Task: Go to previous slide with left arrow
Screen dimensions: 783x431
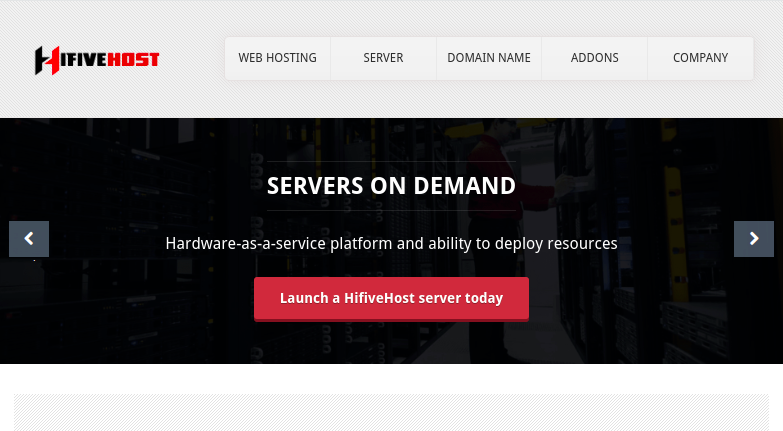Action: click(29, 239)
